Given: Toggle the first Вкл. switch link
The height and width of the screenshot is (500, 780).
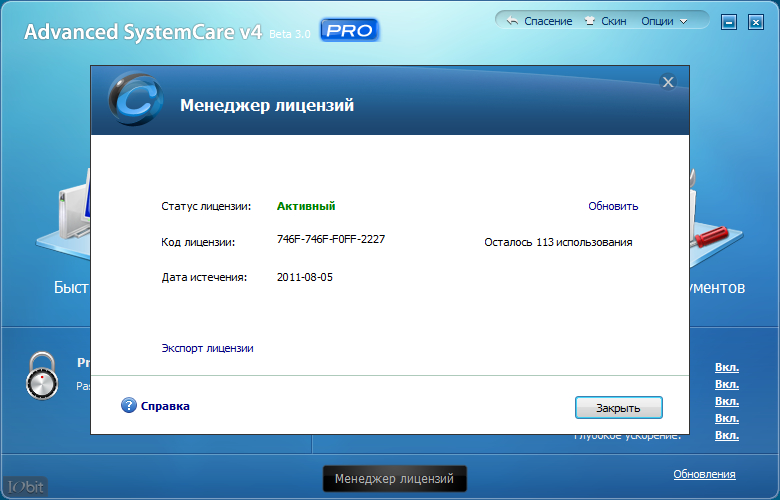Looking at the screenshot, I should tap(726, 367).
